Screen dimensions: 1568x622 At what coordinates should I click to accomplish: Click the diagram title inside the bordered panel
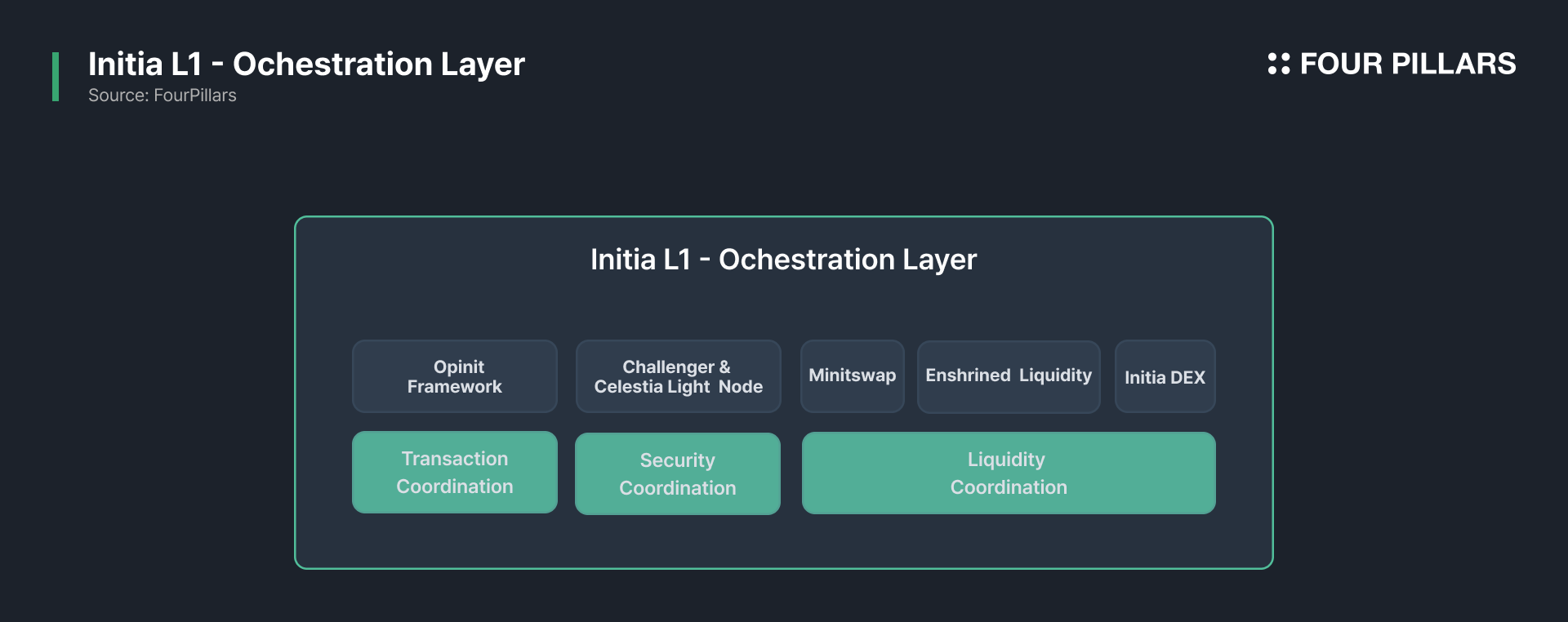click(x=784, y=260)
